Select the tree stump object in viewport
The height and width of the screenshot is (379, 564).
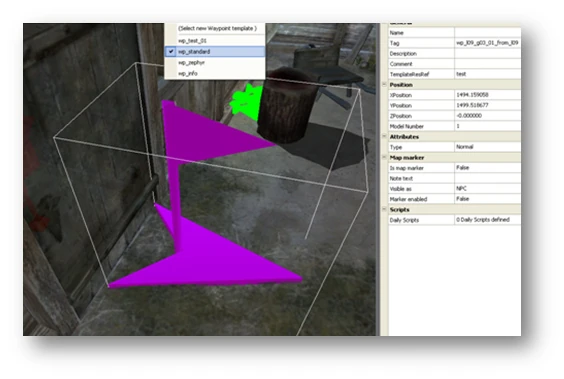(286, 108)
